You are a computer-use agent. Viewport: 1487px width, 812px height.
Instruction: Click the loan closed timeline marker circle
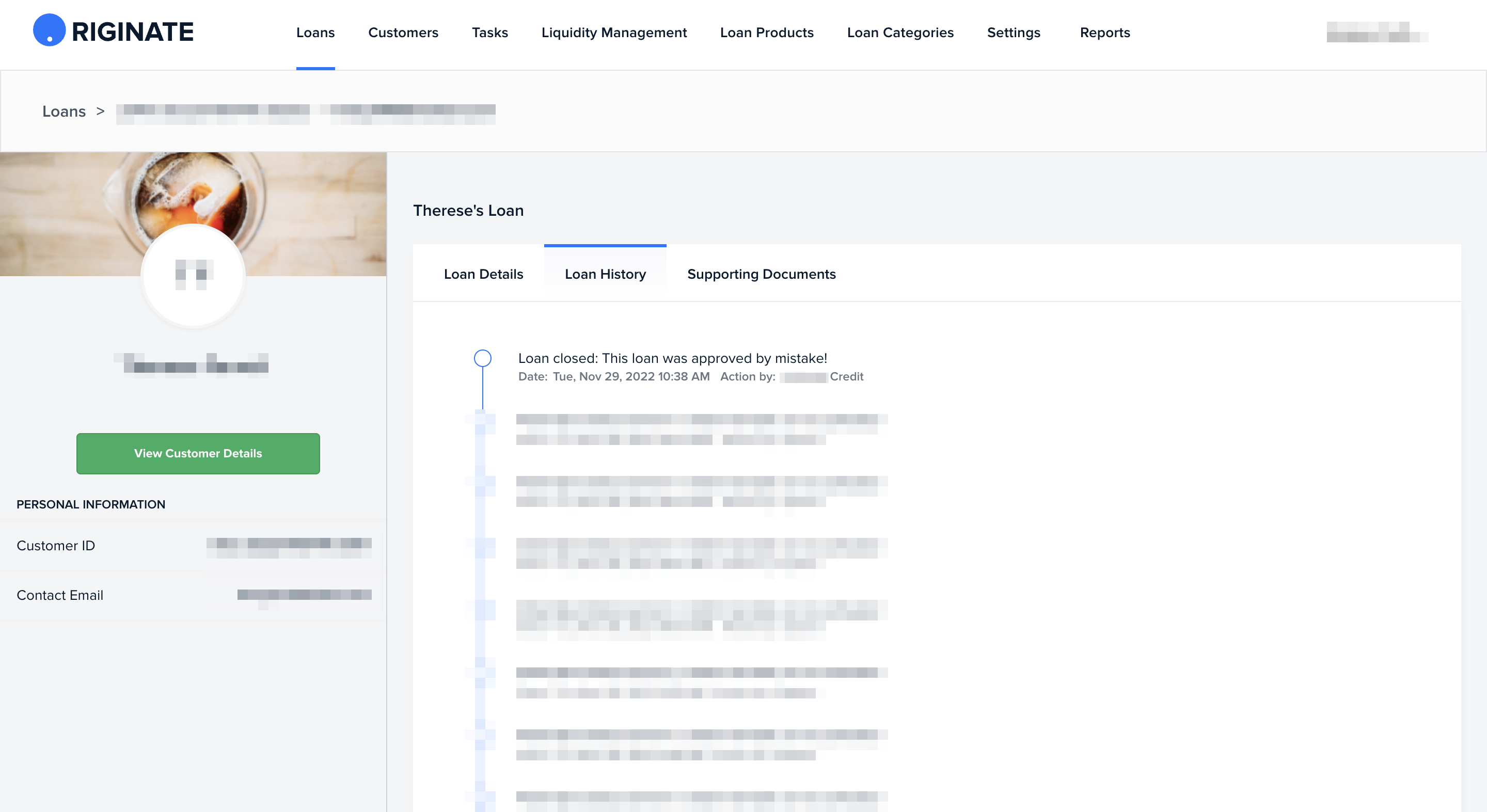click(482, 358)
